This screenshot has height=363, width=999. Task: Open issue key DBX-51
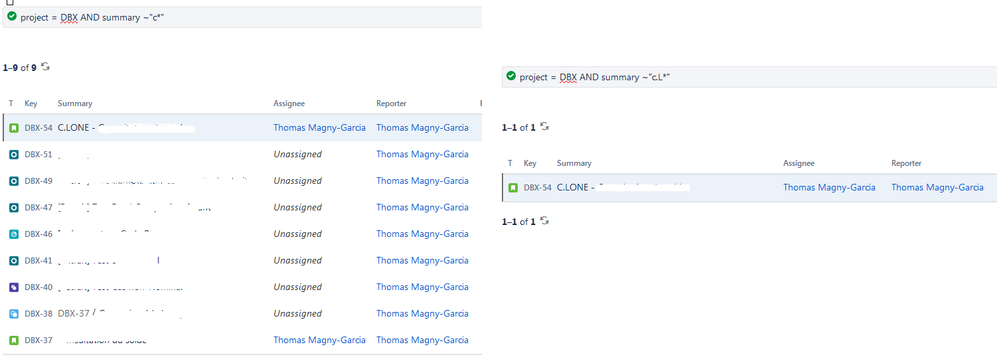(38, 154)
